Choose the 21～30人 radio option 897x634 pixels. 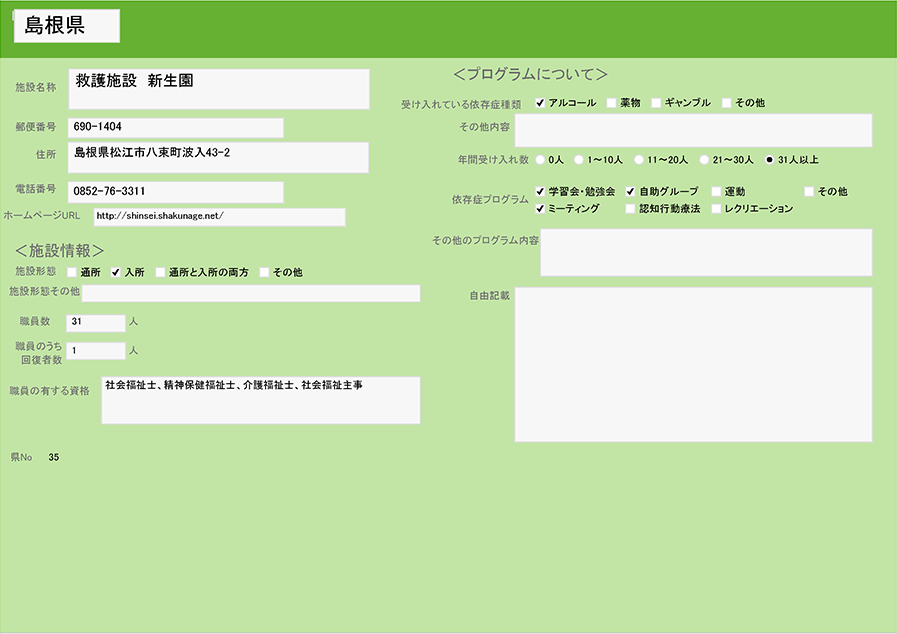point(705,159)
